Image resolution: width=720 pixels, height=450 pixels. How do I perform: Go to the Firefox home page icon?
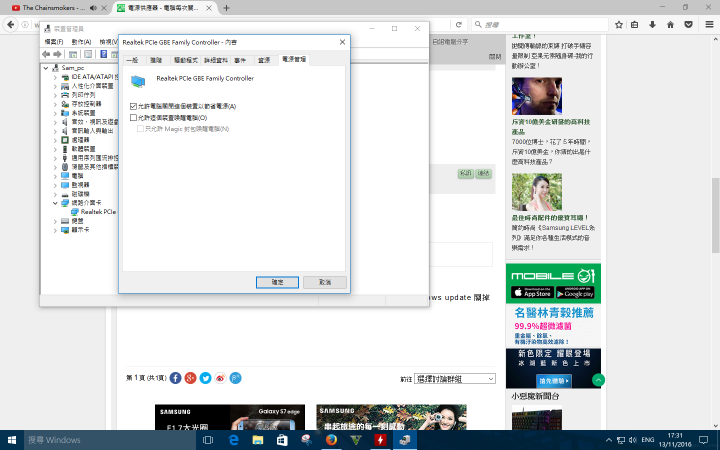point(670,24)
